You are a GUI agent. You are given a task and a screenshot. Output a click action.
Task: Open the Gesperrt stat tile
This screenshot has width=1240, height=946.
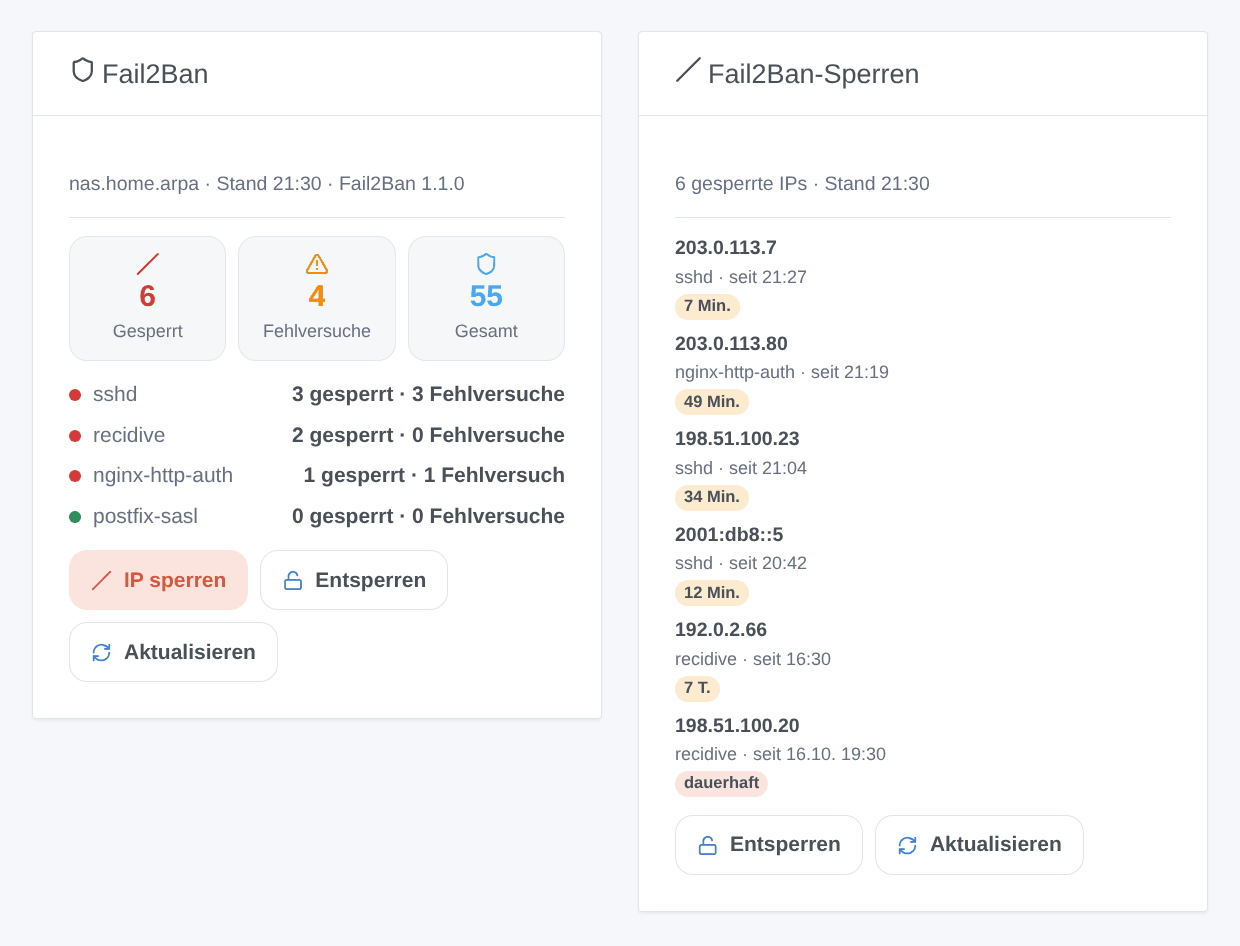point(148,298)
